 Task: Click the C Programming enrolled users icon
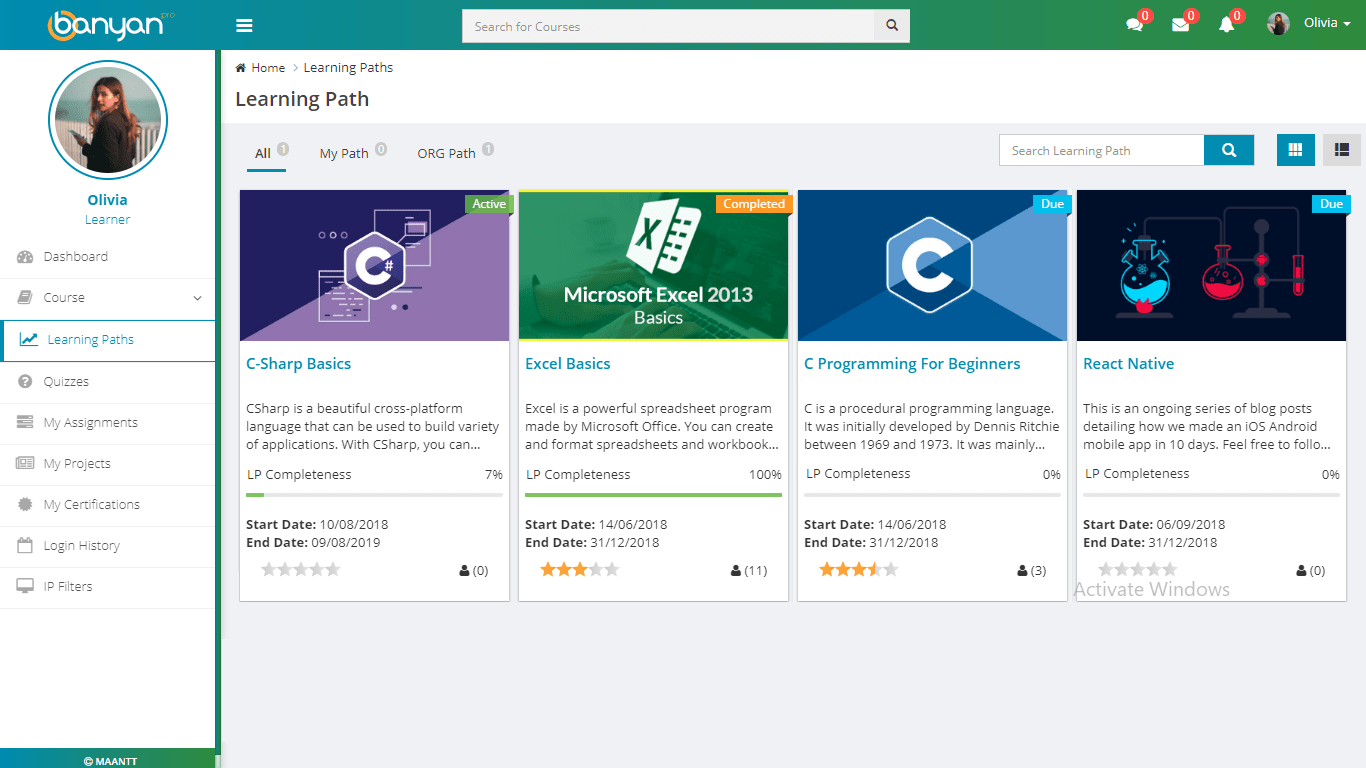click(1022, 571)
